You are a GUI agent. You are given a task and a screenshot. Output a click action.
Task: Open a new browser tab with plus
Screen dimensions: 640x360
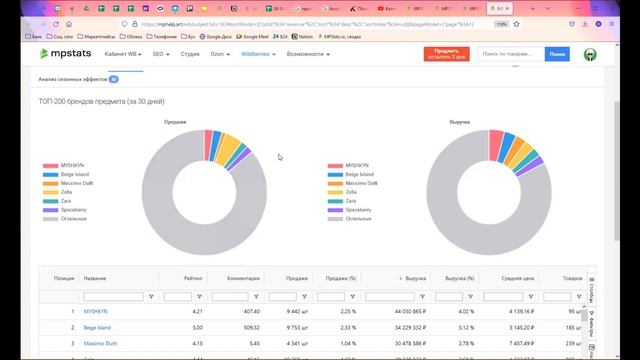[533, 8]
